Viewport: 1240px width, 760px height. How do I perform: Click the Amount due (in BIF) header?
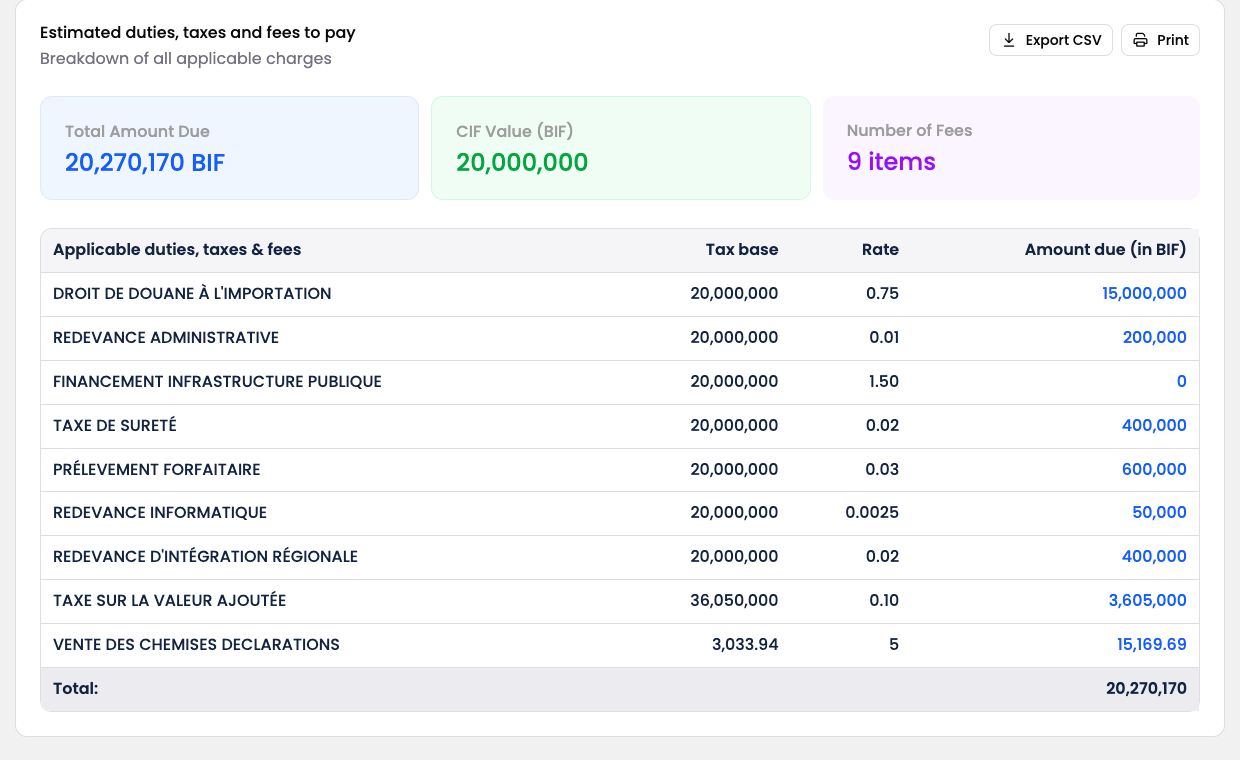click(x=1106, y=250)
